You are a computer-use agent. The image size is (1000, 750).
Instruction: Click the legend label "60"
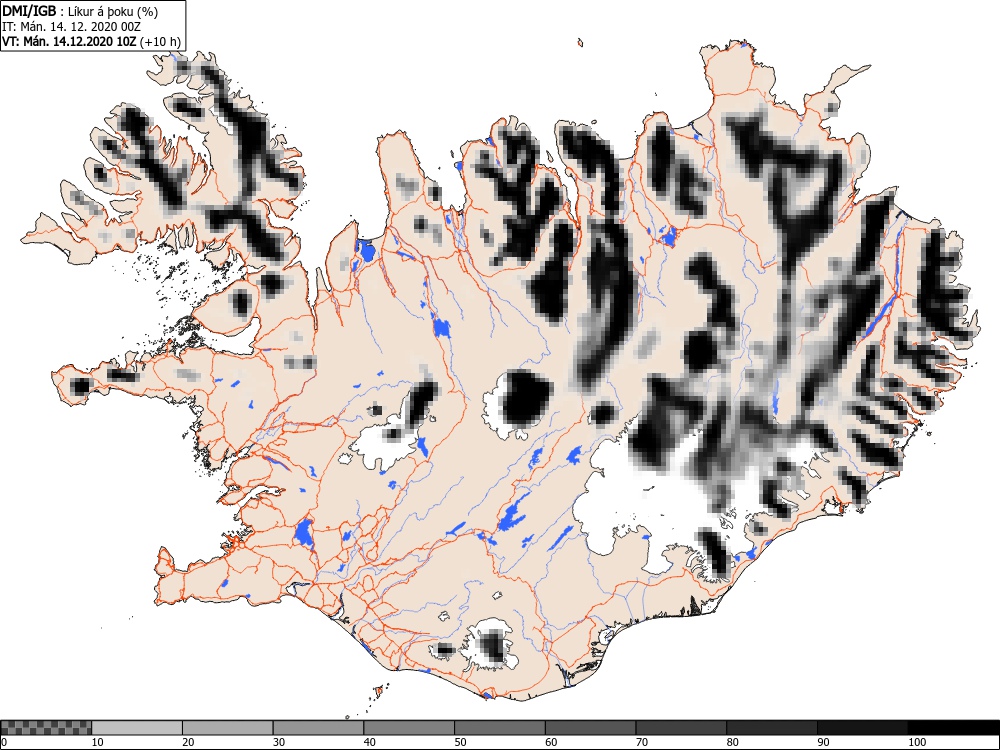[550, 742]
